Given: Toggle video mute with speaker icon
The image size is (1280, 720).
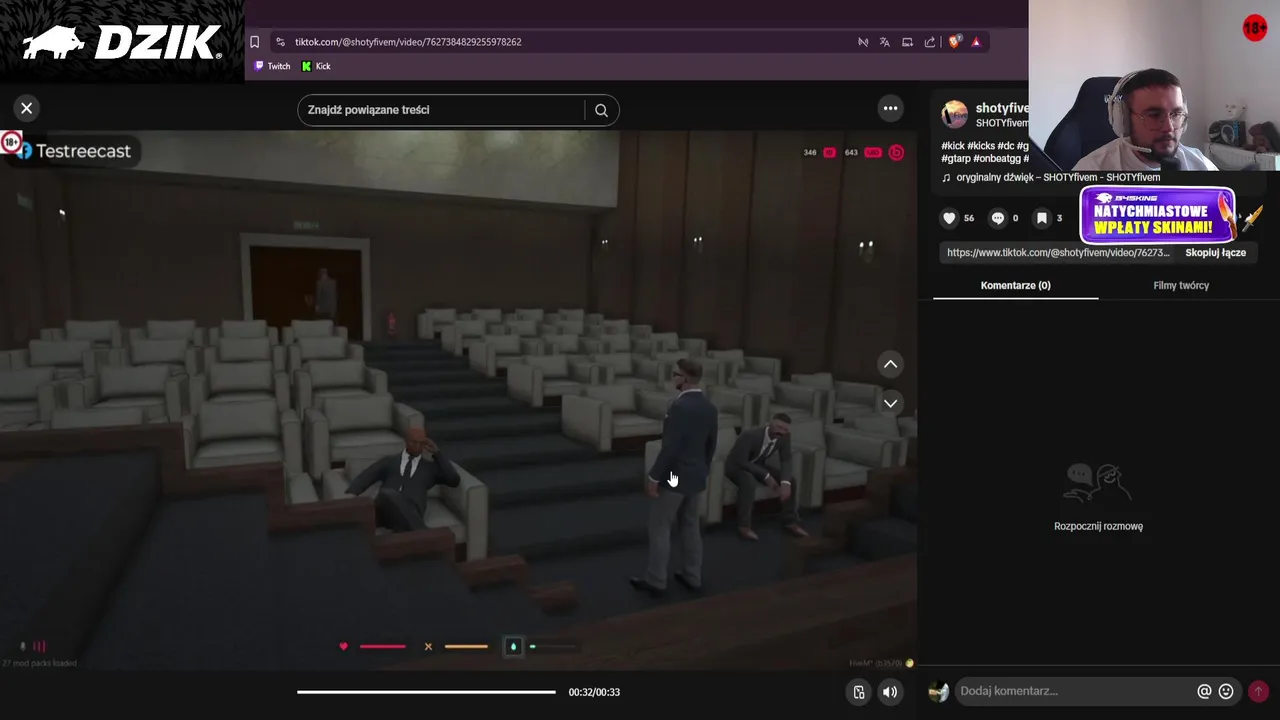Looking at the screenshot, I should coord(889,692).
